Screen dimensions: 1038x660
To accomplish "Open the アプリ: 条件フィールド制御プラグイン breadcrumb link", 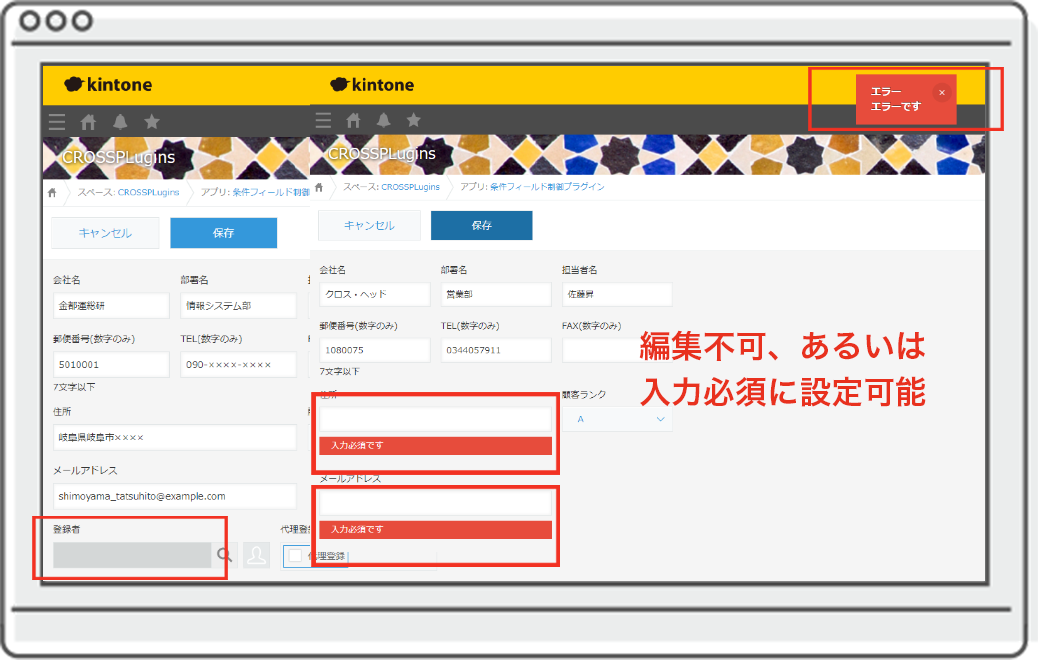I will (x=532, y=187).
